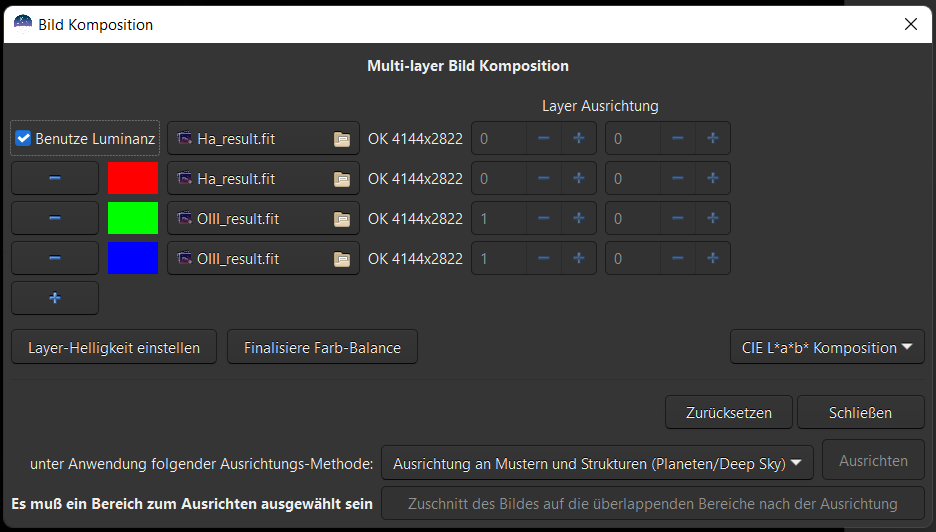This screenshot has width=936, height=532.
Task: Click first alignment field of luminance layer
Action: [x=499, y=139]
